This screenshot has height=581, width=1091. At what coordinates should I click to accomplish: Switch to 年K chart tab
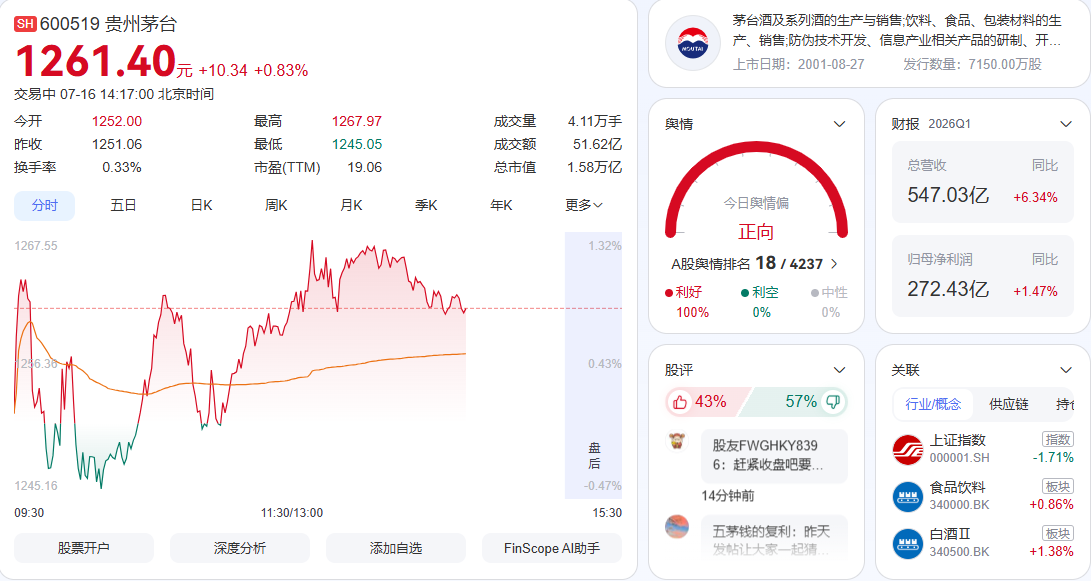(x=501, y=205)
